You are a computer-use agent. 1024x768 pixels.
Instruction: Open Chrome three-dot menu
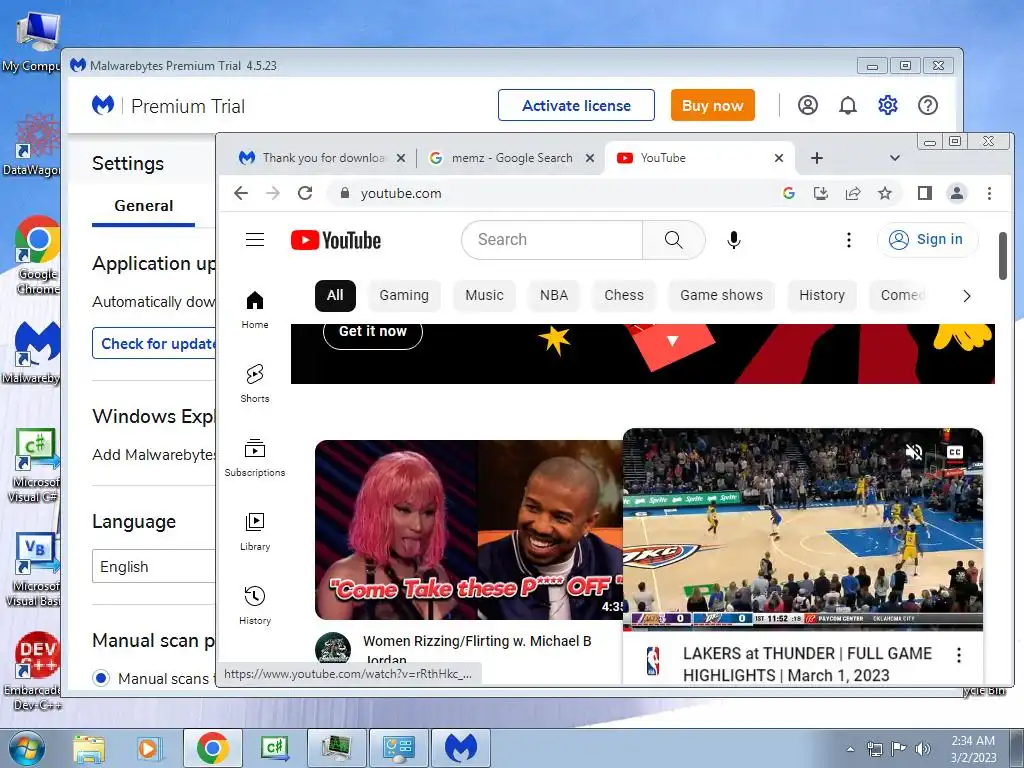pyautogui.click(x=989, y=193)
